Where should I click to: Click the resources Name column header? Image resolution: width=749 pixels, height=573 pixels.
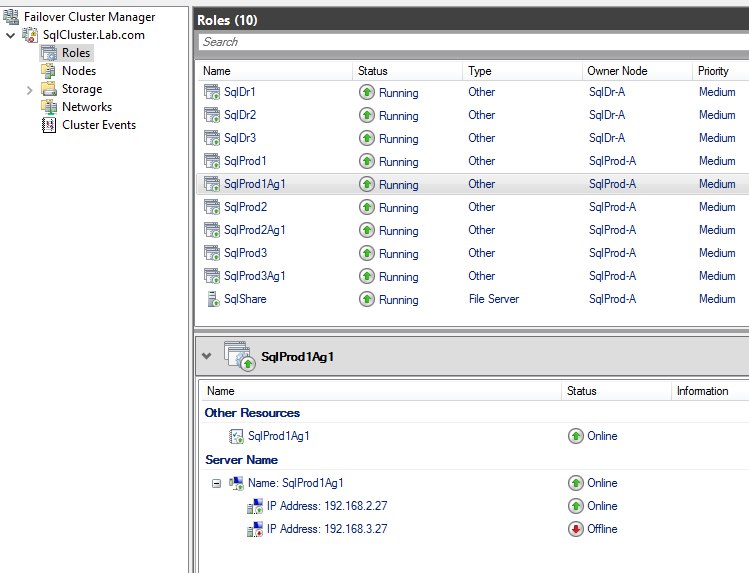[x=380, y=391]
